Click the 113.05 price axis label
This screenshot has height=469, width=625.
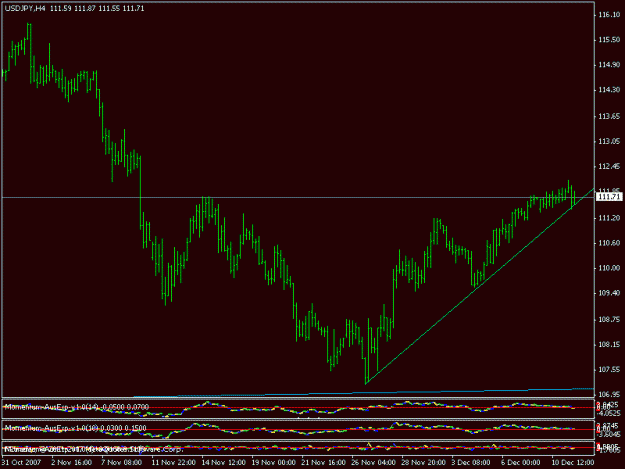pyautogui.click(x=609, y=141)
